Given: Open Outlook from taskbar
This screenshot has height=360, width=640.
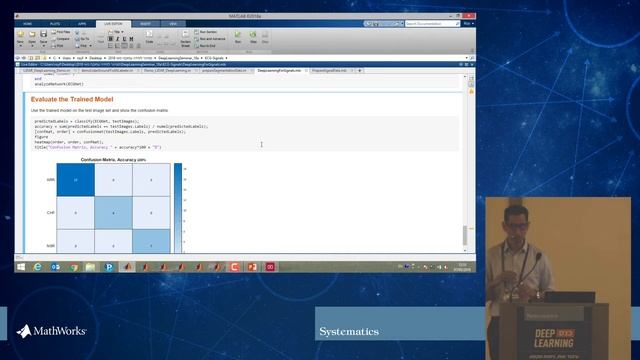Looking at the screenshot, I should [56, 267].
